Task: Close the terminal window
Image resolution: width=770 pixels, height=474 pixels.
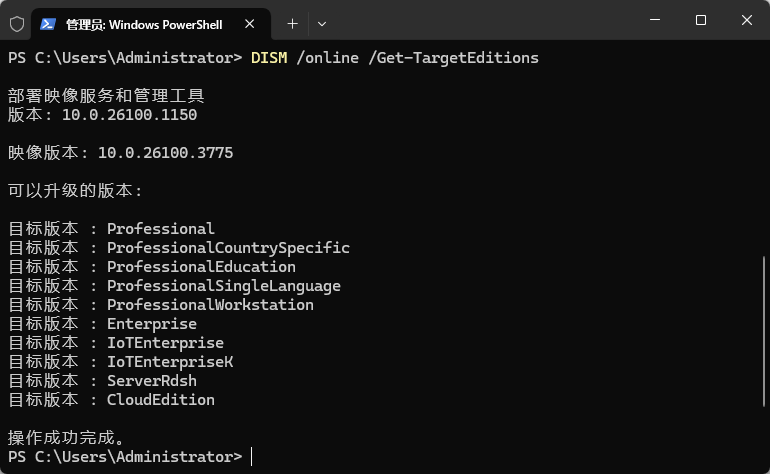Action: coord(746,21)
